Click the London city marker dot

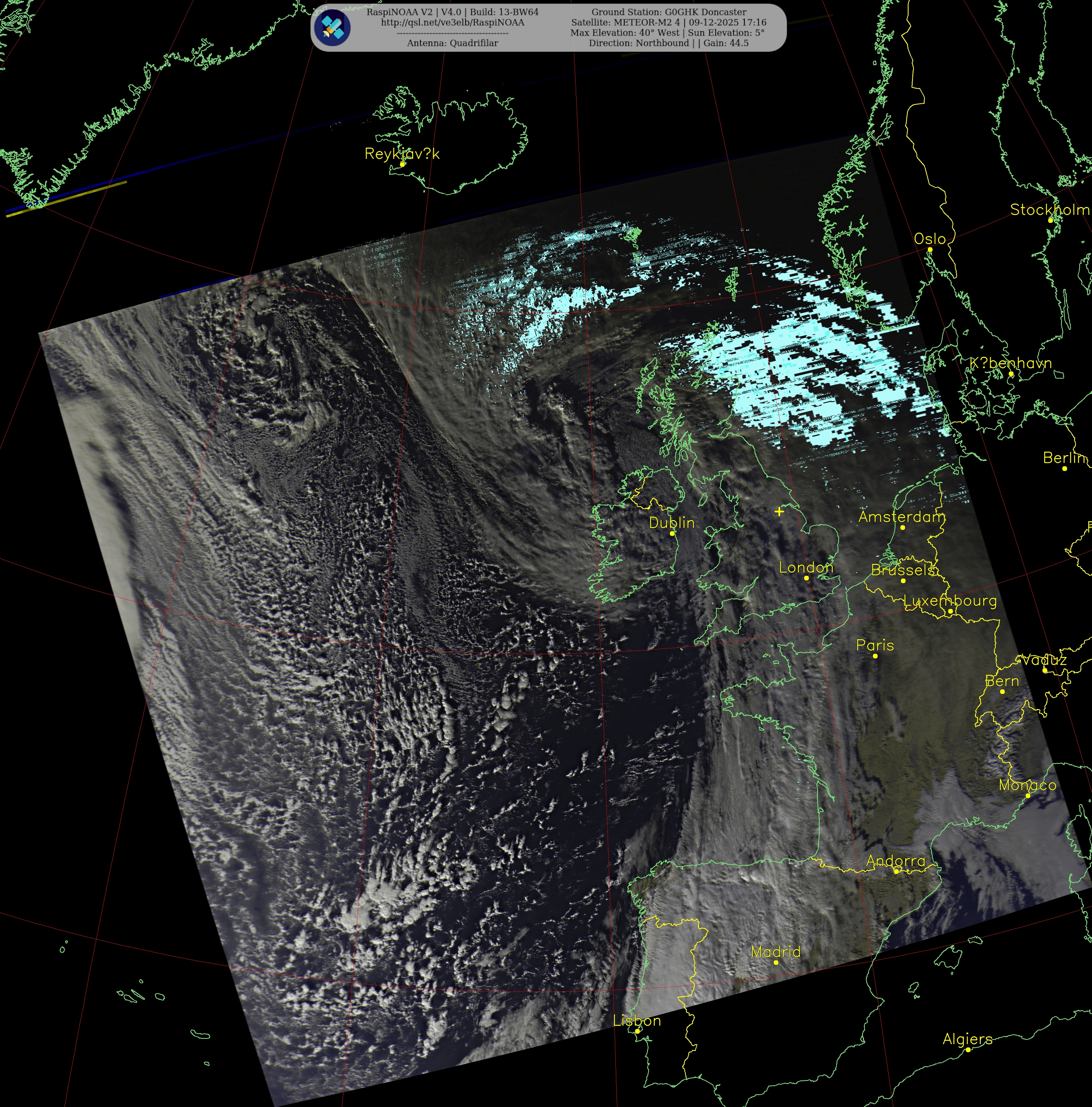tap(807, 578)
